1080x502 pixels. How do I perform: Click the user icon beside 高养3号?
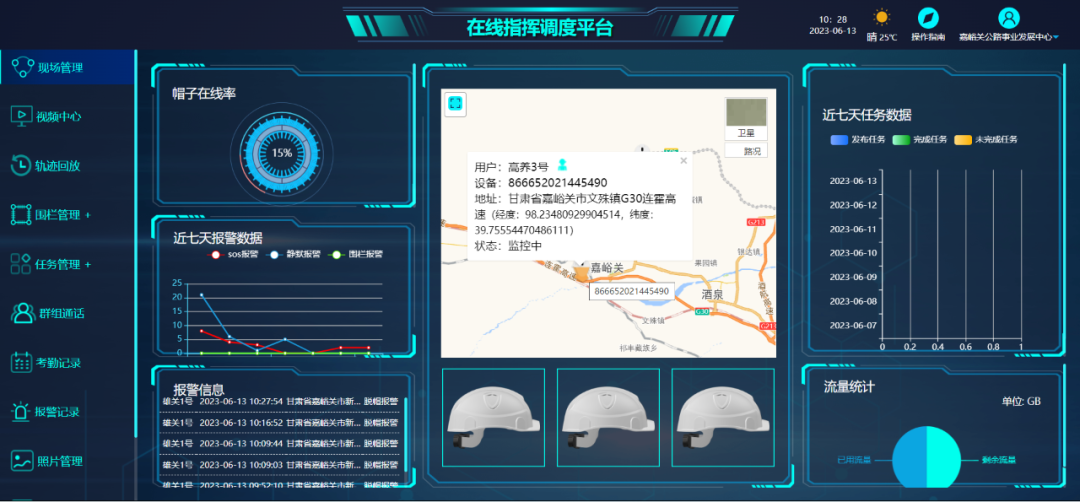click(x=563, y=165)
